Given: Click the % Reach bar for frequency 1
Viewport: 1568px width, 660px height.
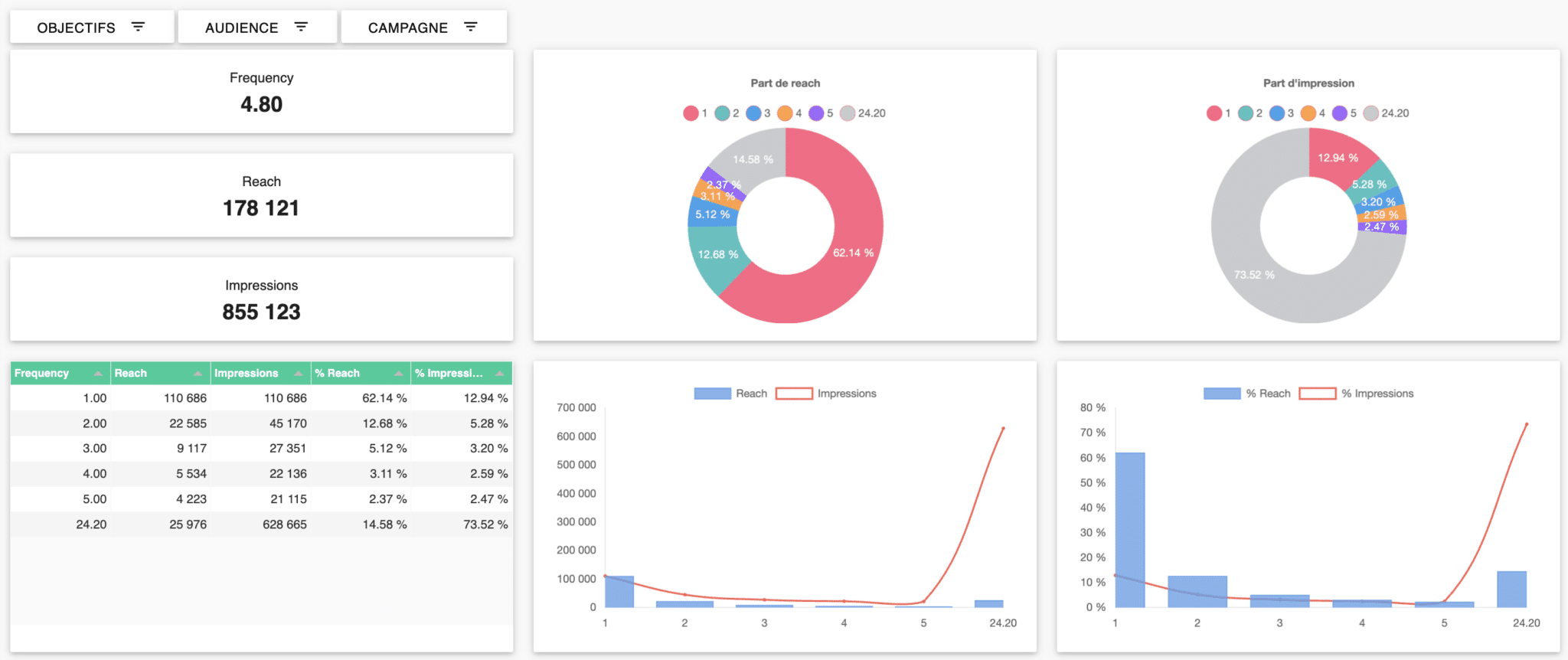Looking at the screenshot, I should [1130, 530].
